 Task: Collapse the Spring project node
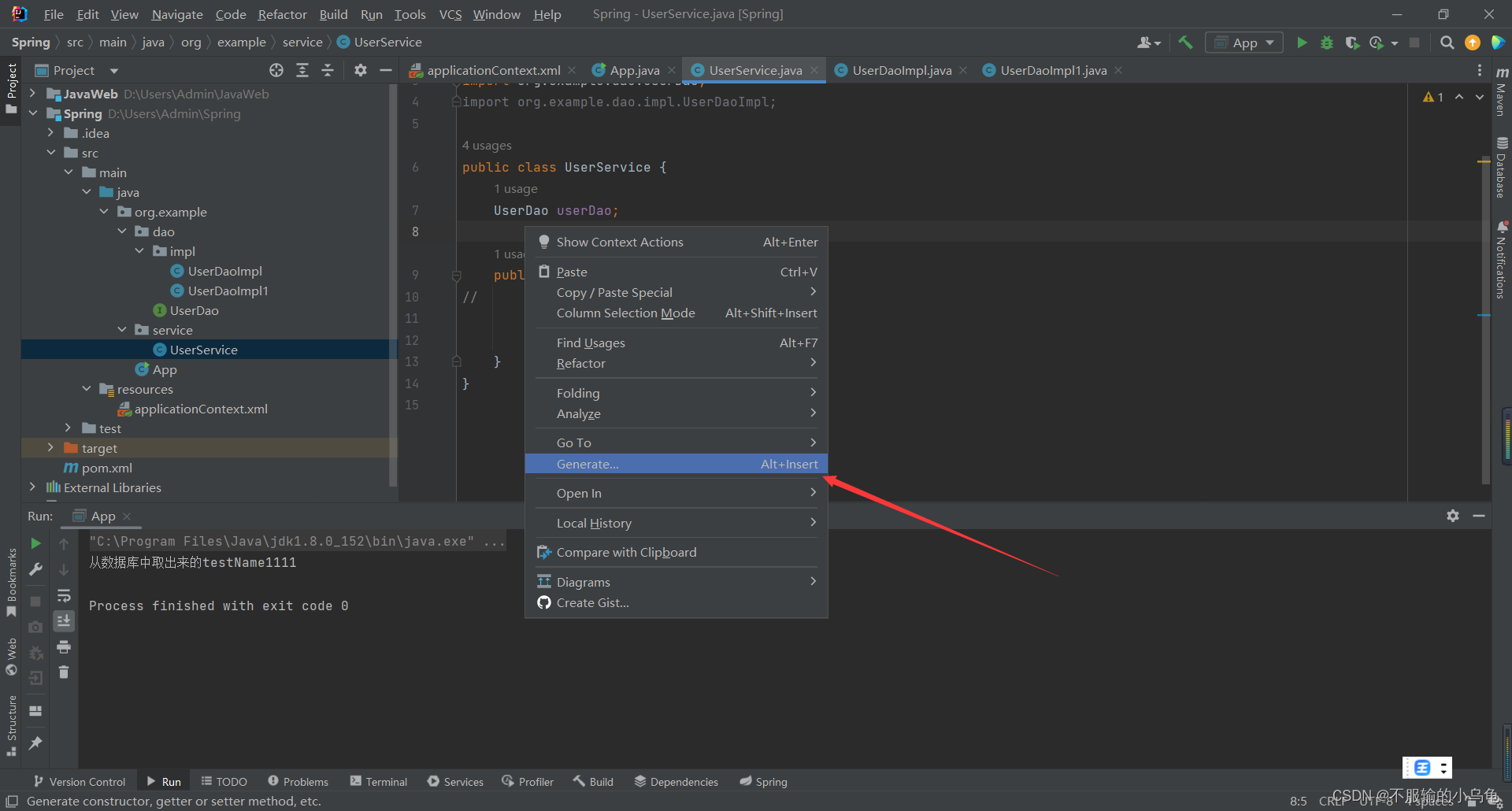pyautogui.click(x=32, y=113)
